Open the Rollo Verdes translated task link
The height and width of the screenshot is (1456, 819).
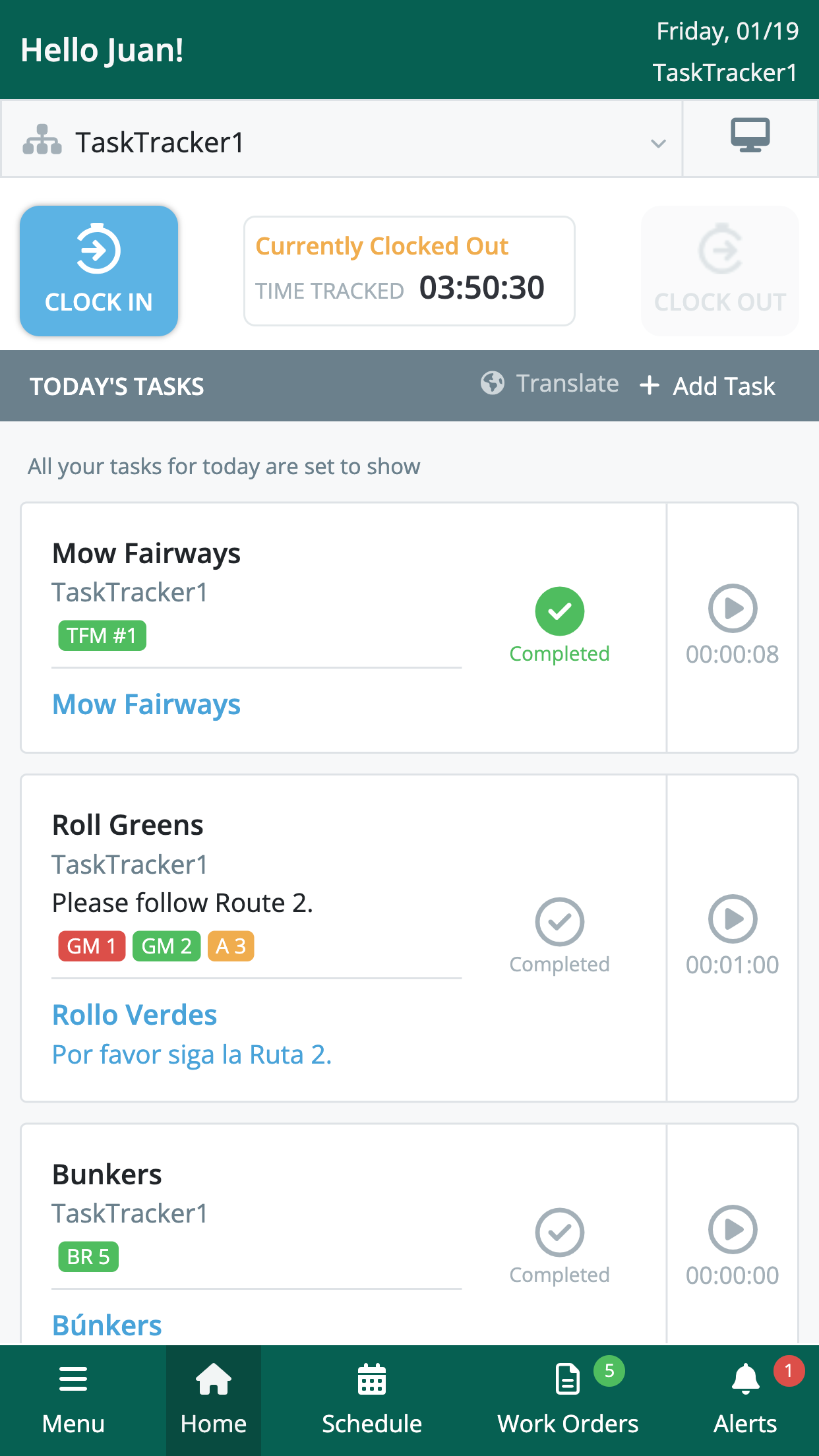[135, 1015]
